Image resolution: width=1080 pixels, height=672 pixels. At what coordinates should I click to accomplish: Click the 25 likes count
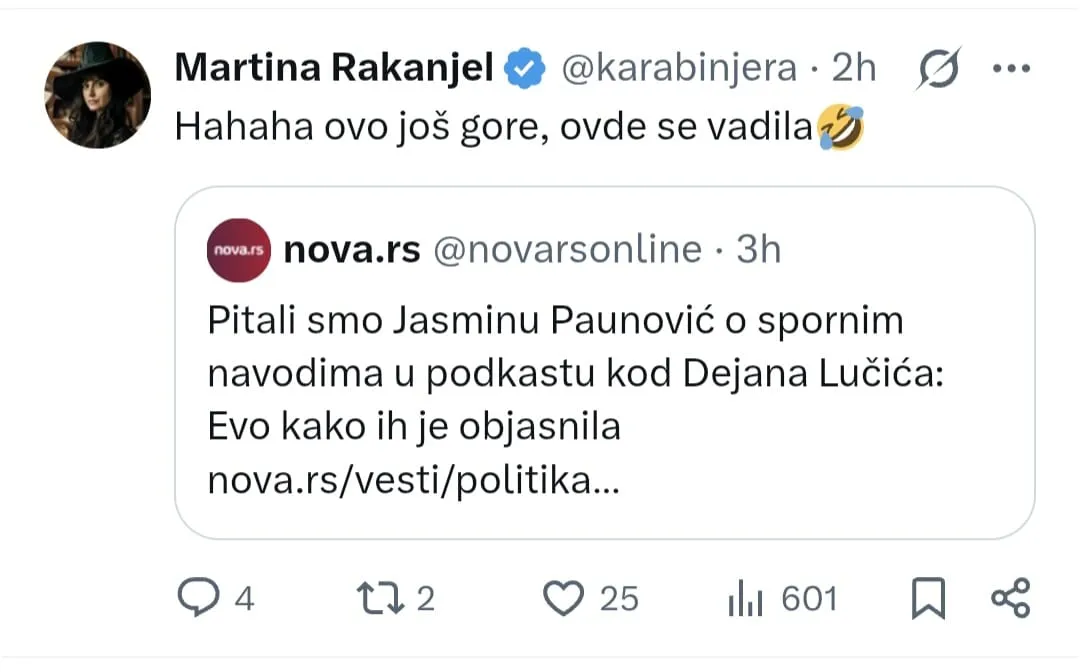pyautogui.click(x=619, y=598)
